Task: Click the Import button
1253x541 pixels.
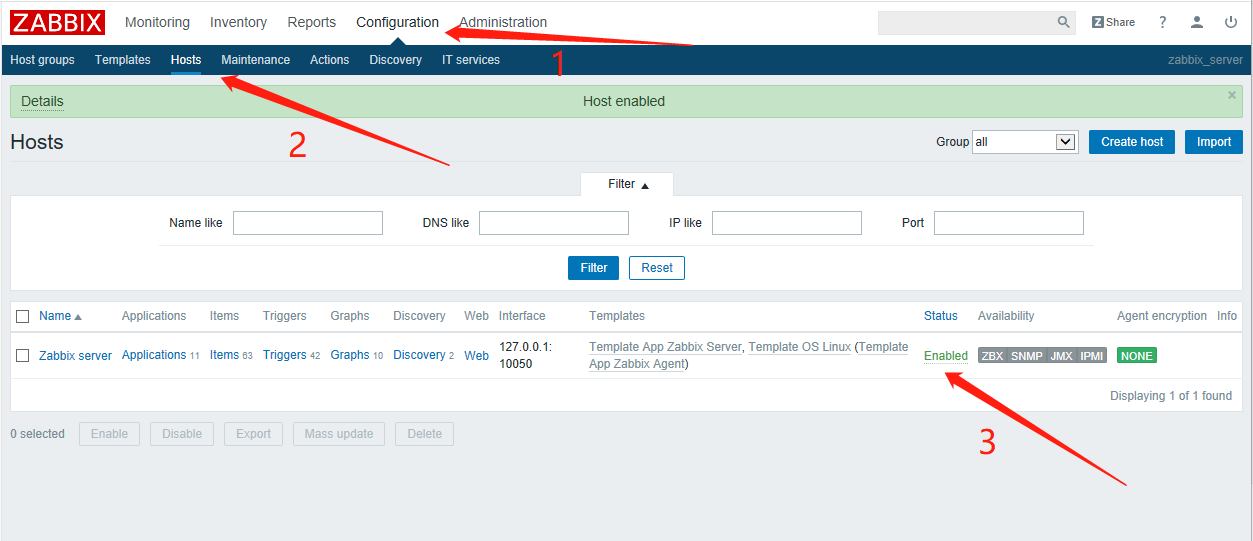Action: point(1214,142)
